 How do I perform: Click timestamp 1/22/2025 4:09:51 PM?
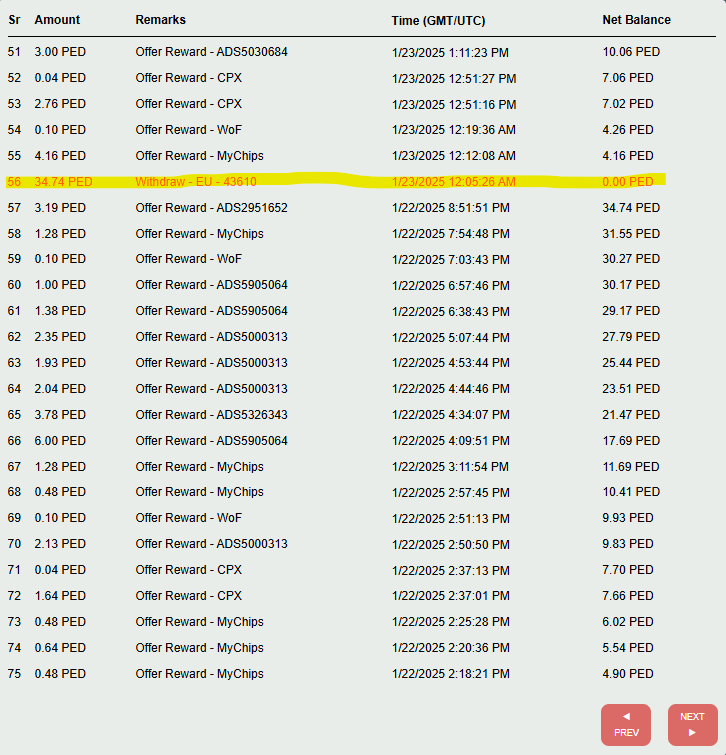point(451,441)
